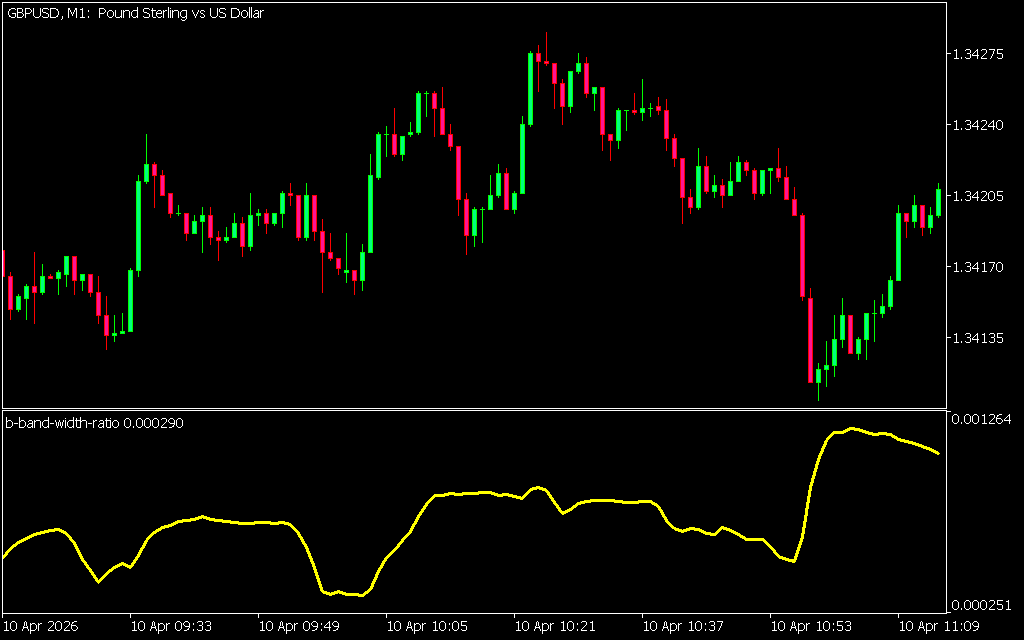Click the 1.34135 price scale label
The image size is (1024, 640).
click(975, 338)
